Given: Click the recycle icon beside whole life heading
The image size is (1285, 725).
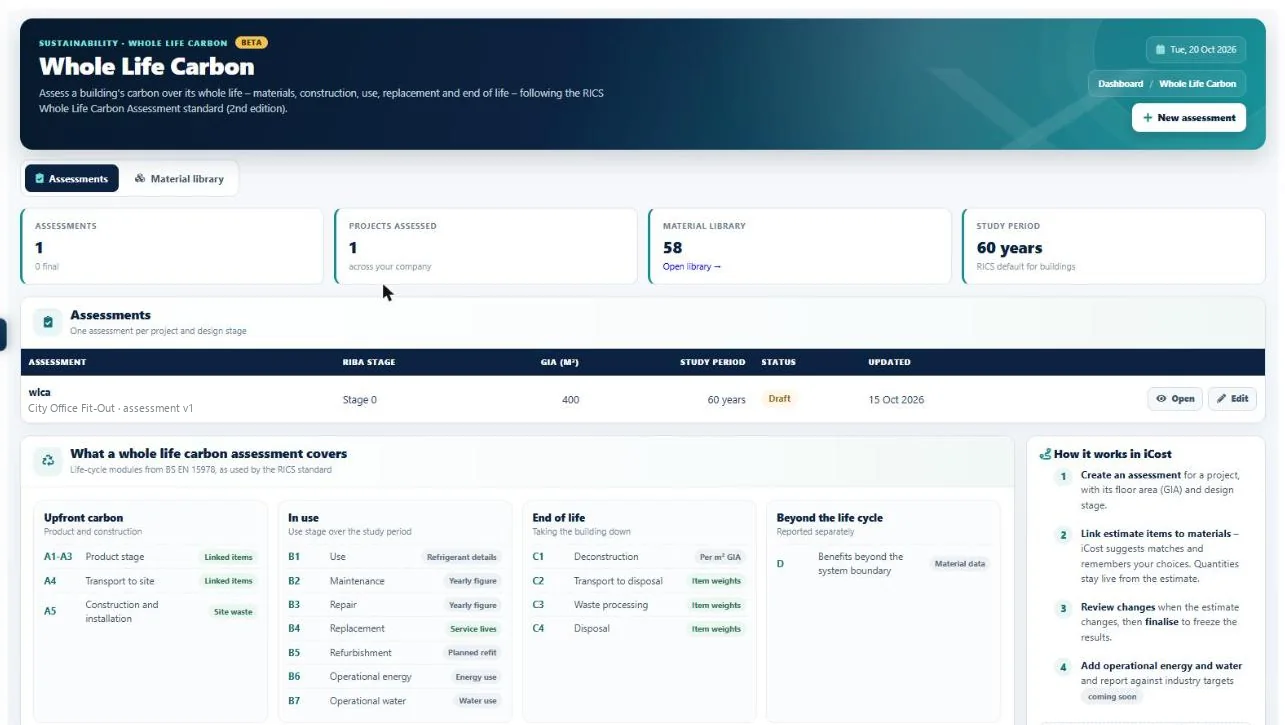Looking at the screenshot, I should [x=48, y=461].
